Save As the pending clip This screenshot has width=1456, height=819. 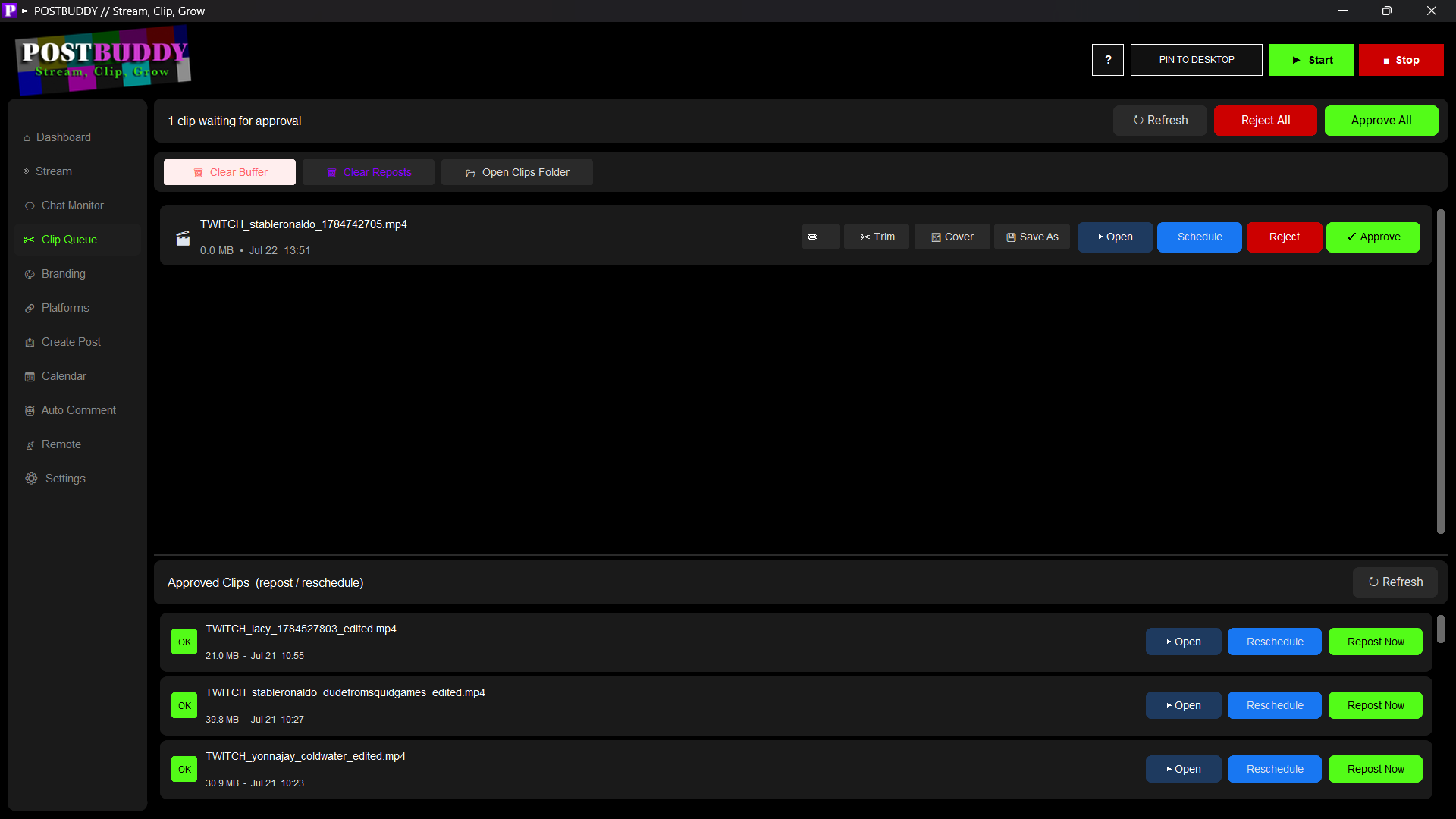(x=1032, y=237)
